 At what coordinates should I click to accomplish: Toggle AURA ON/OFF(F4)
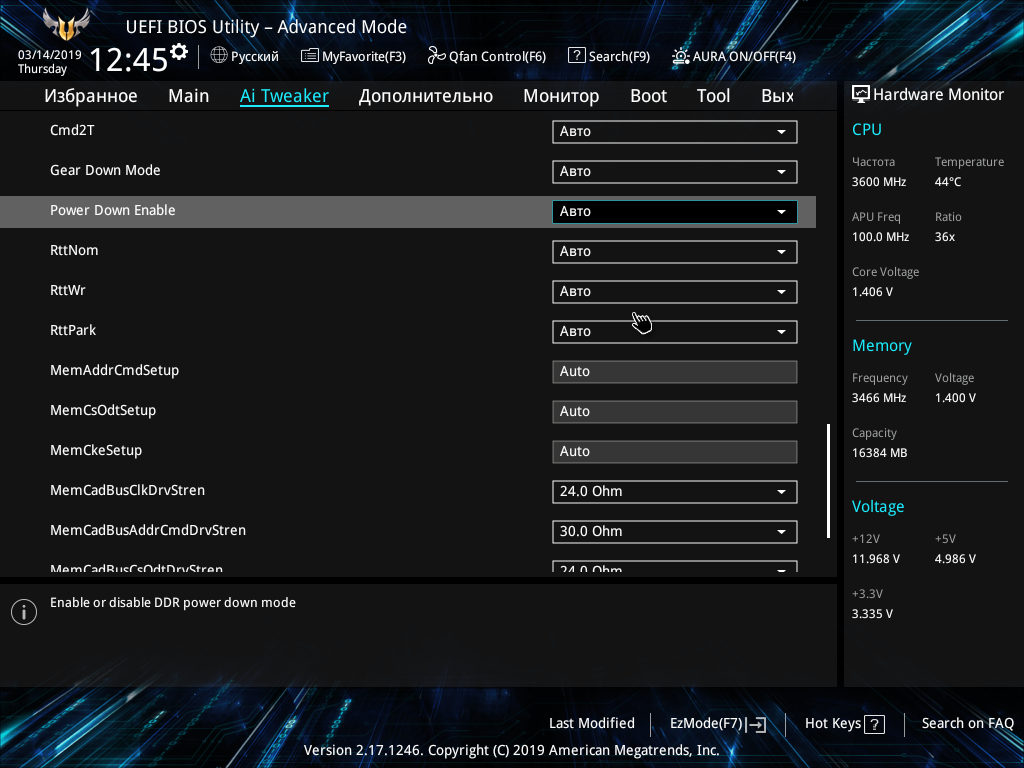pos(734,56)
